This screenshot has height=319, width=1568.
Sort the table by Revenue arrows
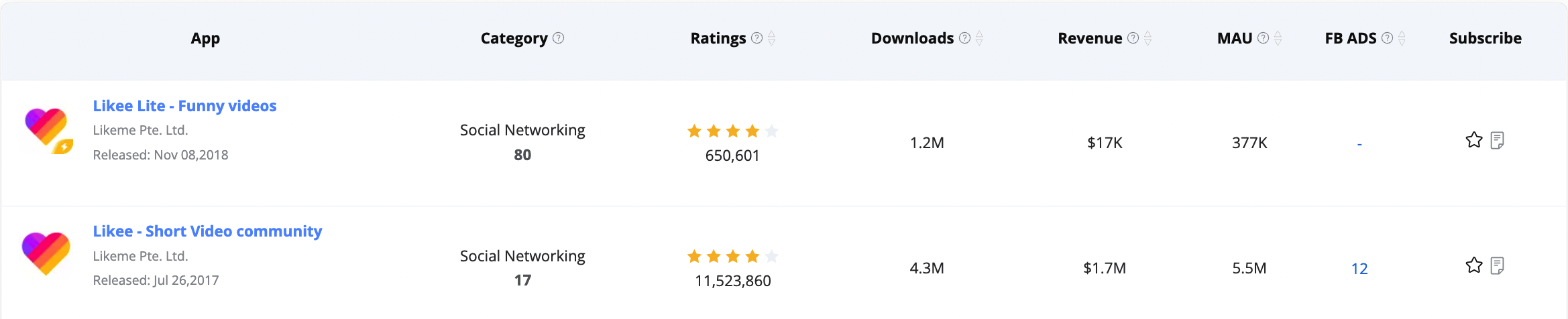[1147, 38]
